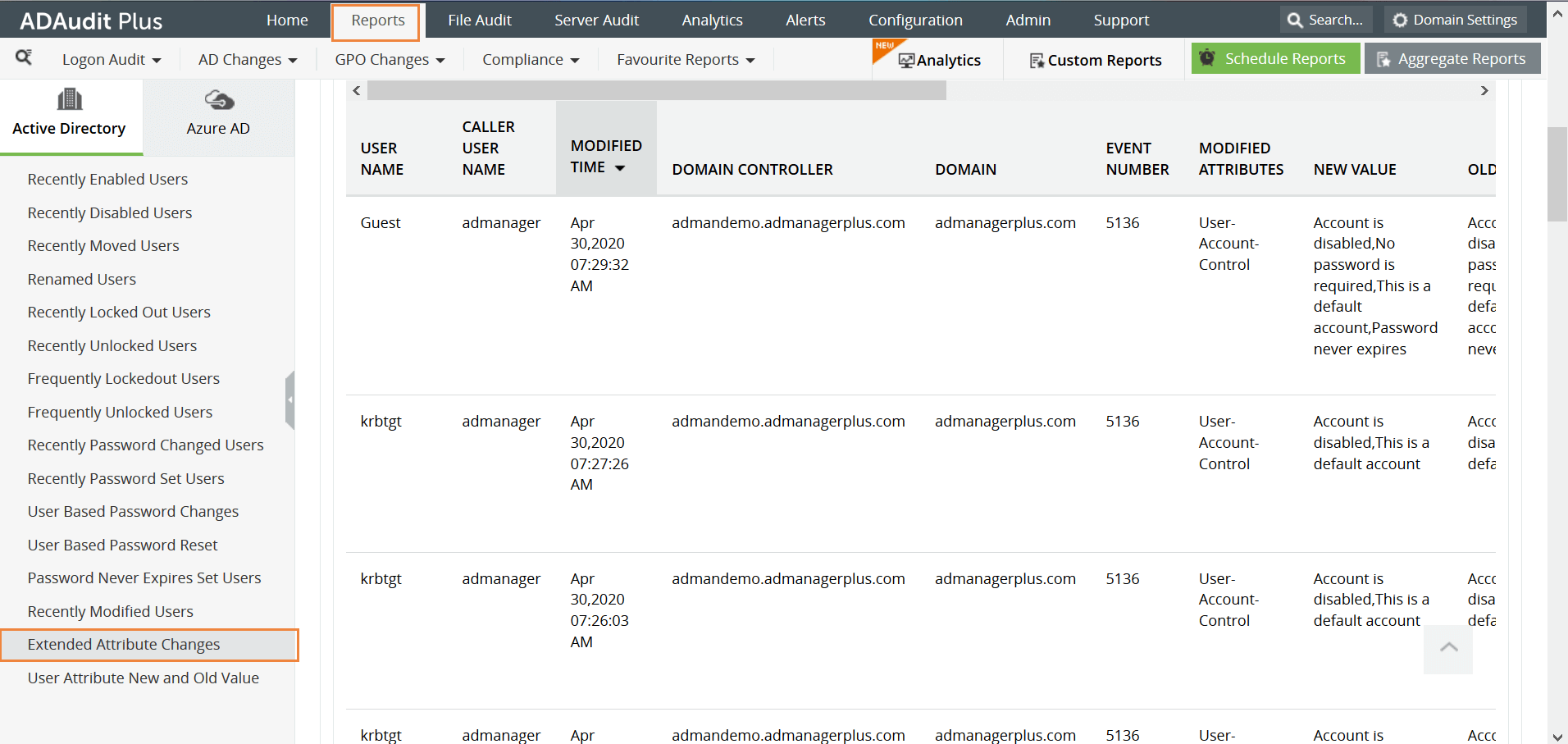Open Recently Unlocked Users report
The image size is (1568, 744).
coord(112,345)
